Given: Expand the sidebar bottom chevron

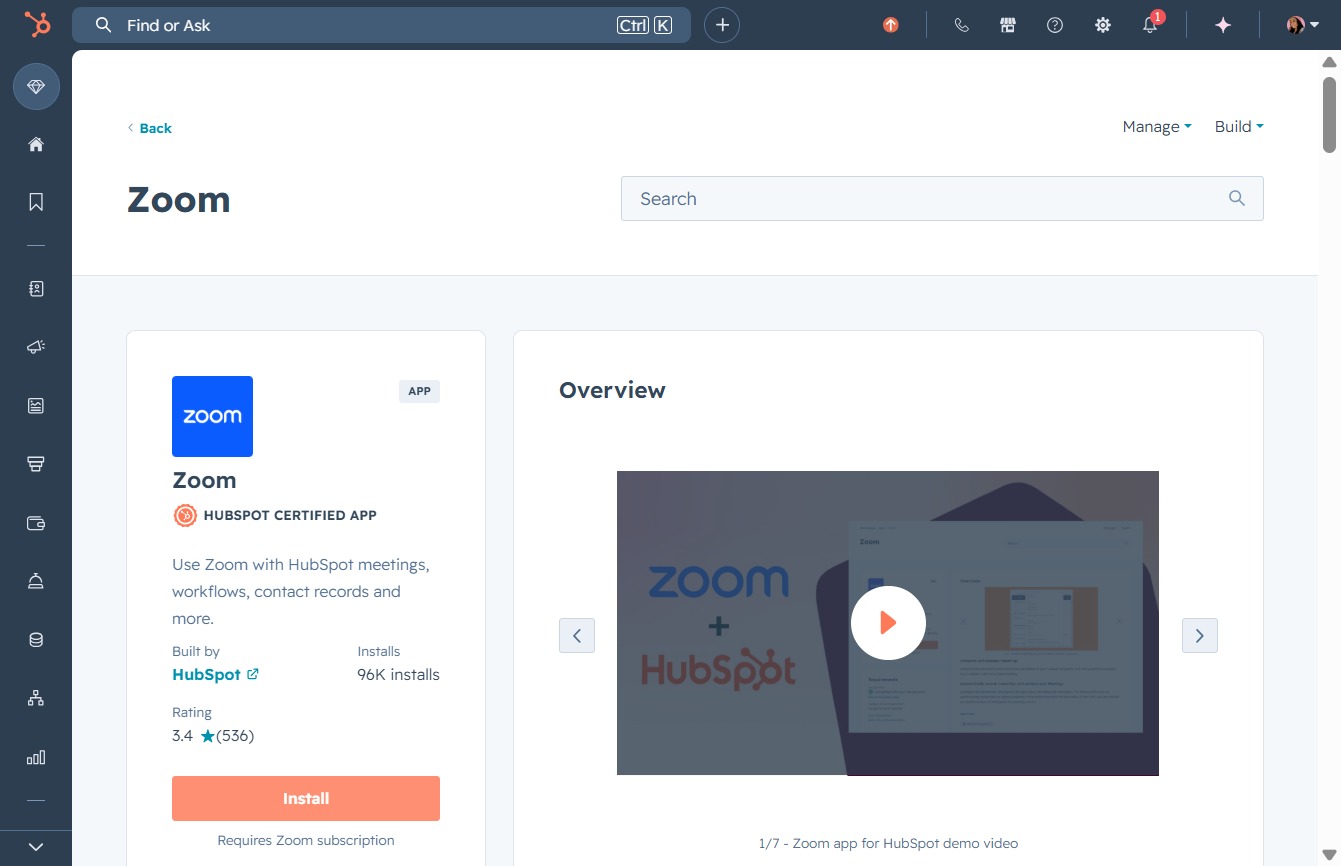Looking at the screenshot, I should 36,847.
